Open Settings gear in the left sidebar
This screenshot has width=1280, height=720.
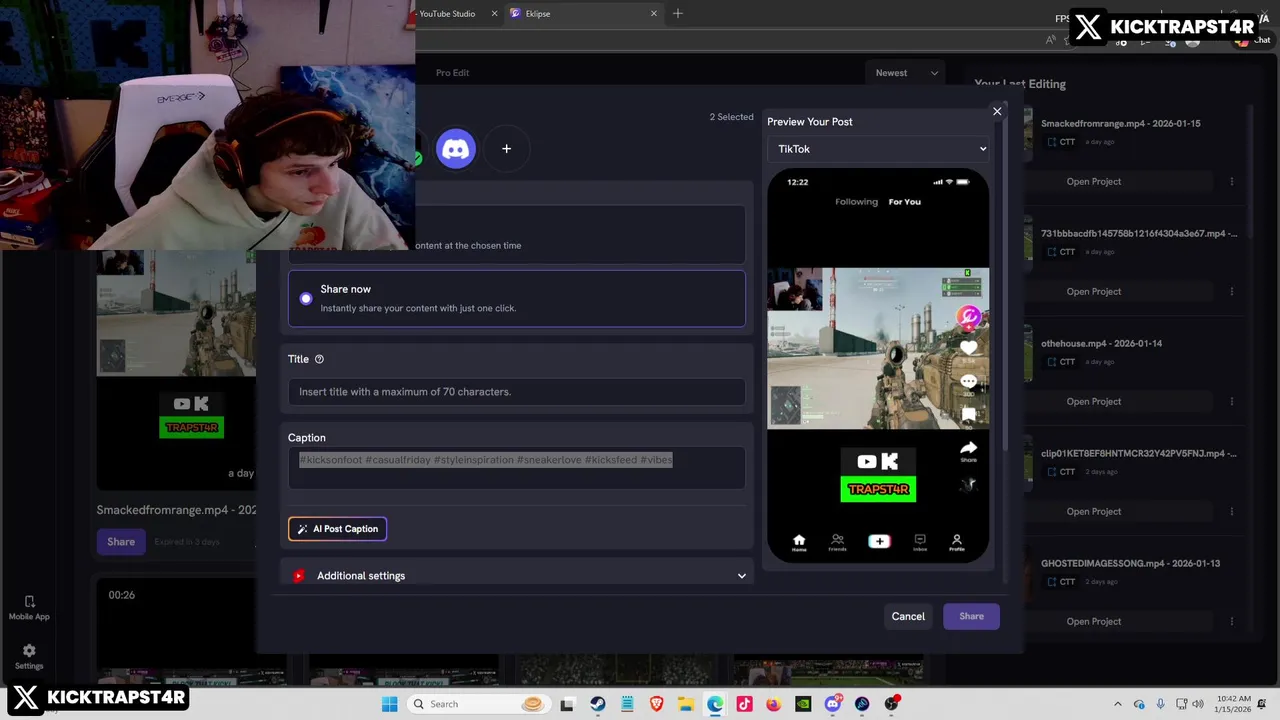(x=29, y=656)
